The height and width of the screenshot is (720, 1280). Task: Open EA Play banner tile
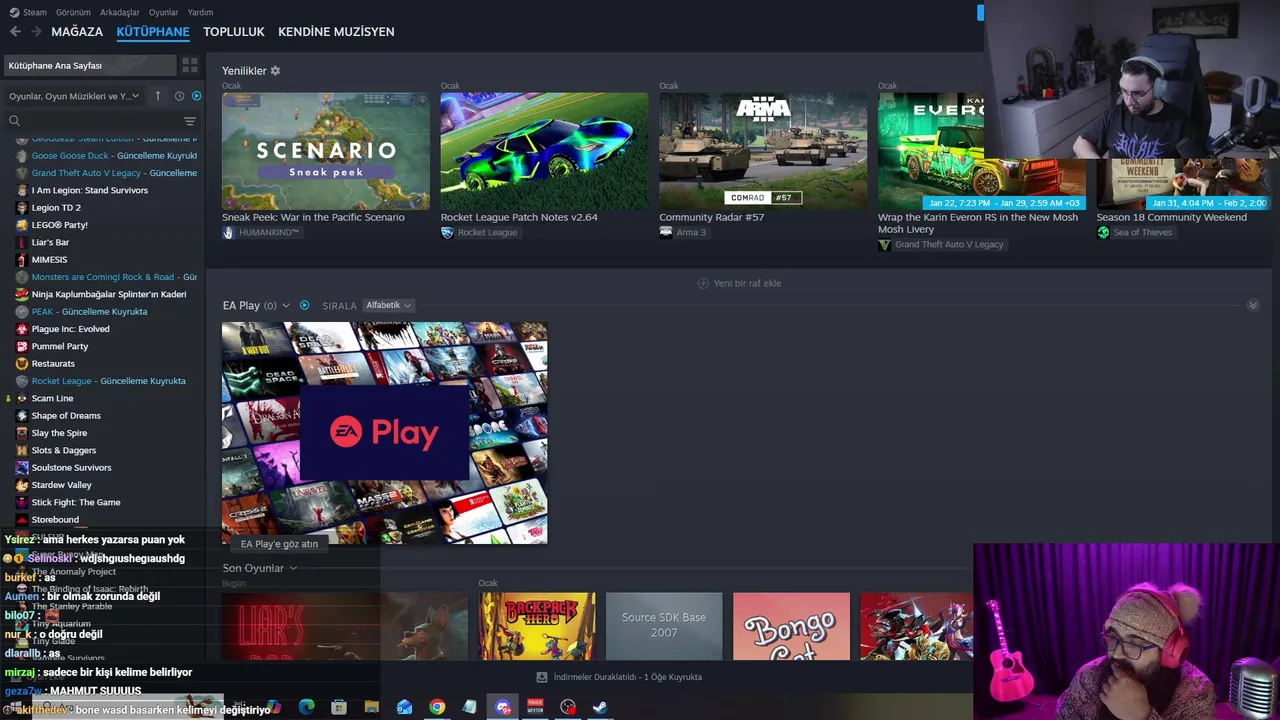coord(384,433)
